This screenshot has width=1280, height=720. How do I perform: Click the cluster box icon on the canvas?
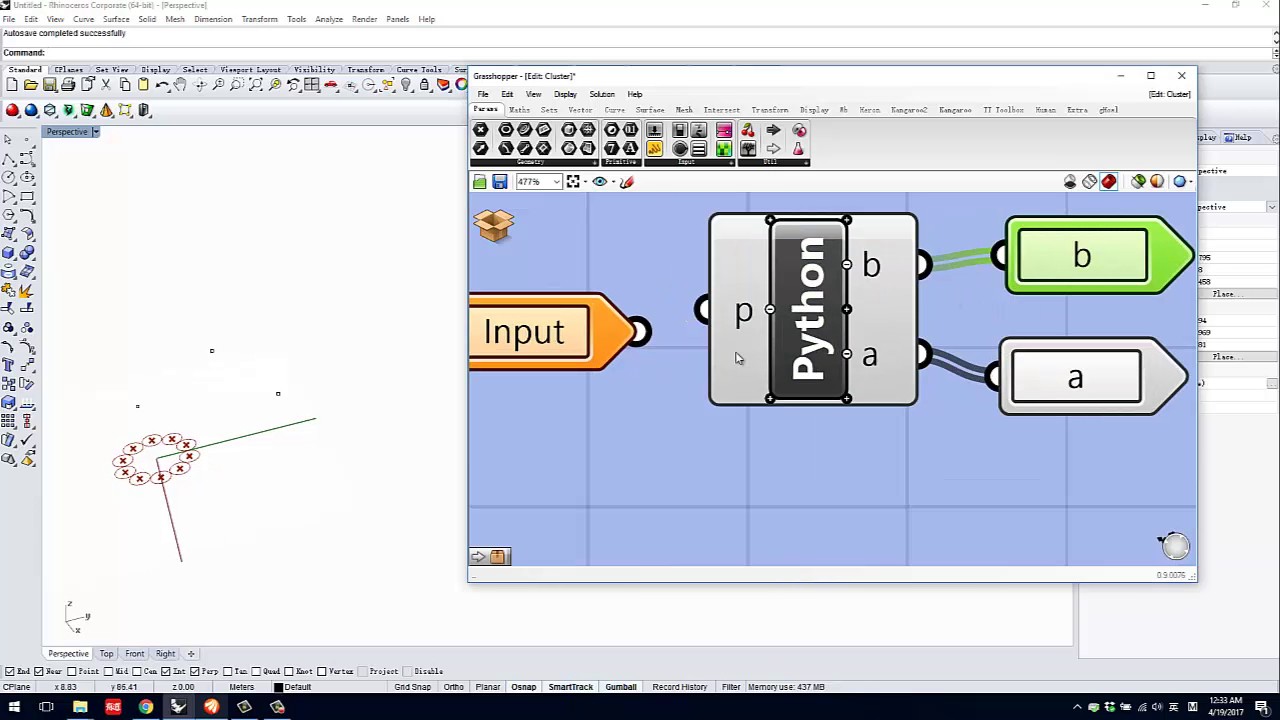pos(494,226)
